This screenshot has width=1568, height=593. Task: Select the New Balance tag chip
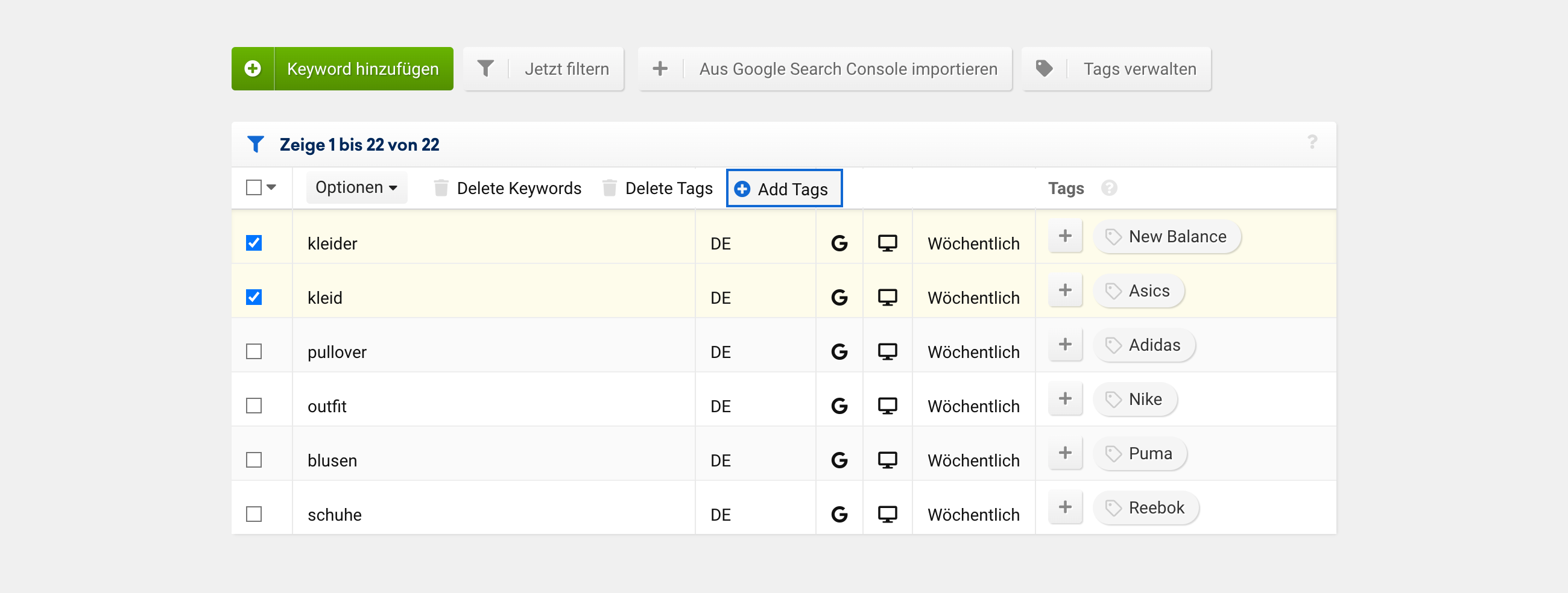(x=1166, y=237)
